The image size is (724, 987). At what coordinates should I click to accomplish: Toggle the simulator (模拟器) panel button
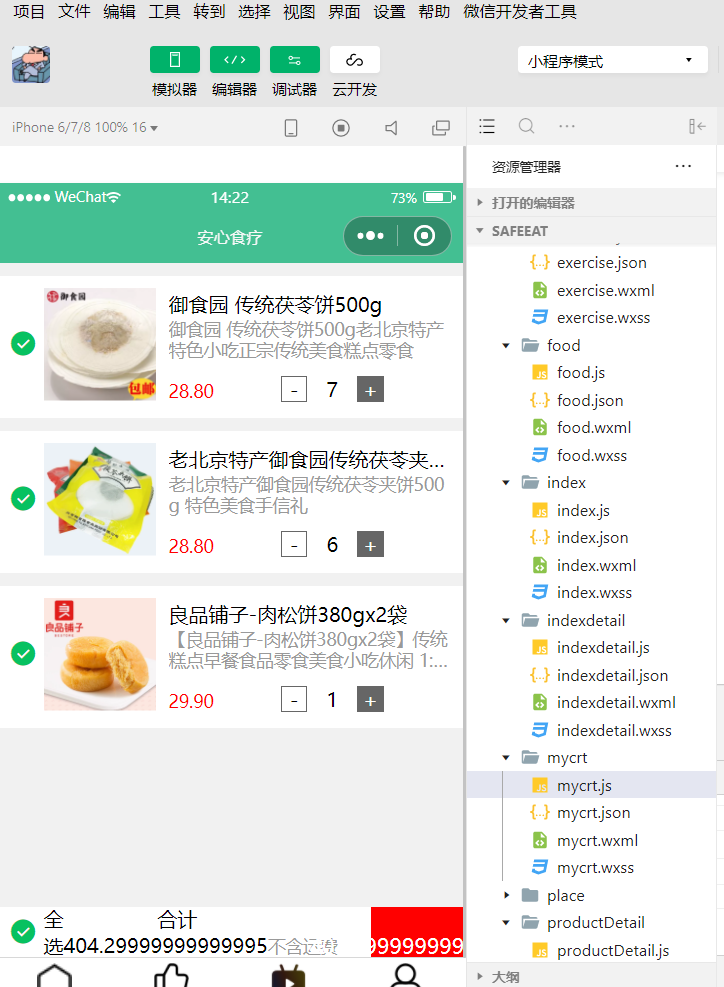pyautogui.click(x=174, y=60)
